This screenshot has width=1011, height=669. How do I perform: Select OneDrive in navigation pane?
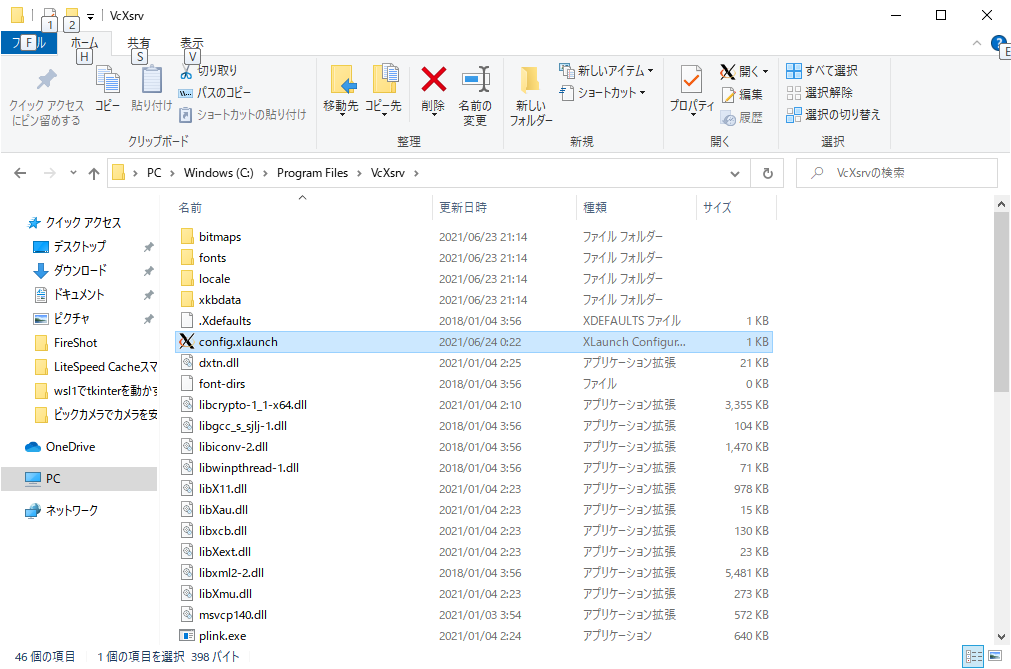[70, 447]
